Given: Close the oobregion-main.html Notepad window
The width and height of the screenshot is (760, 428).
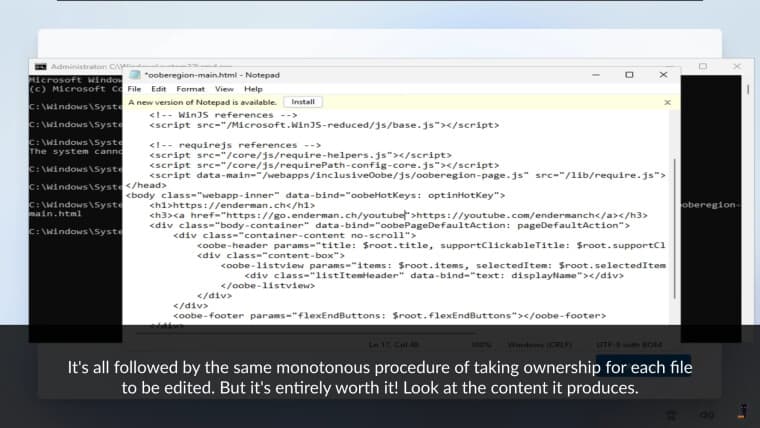Looking at the screenshot, I should tap(662, 74).
